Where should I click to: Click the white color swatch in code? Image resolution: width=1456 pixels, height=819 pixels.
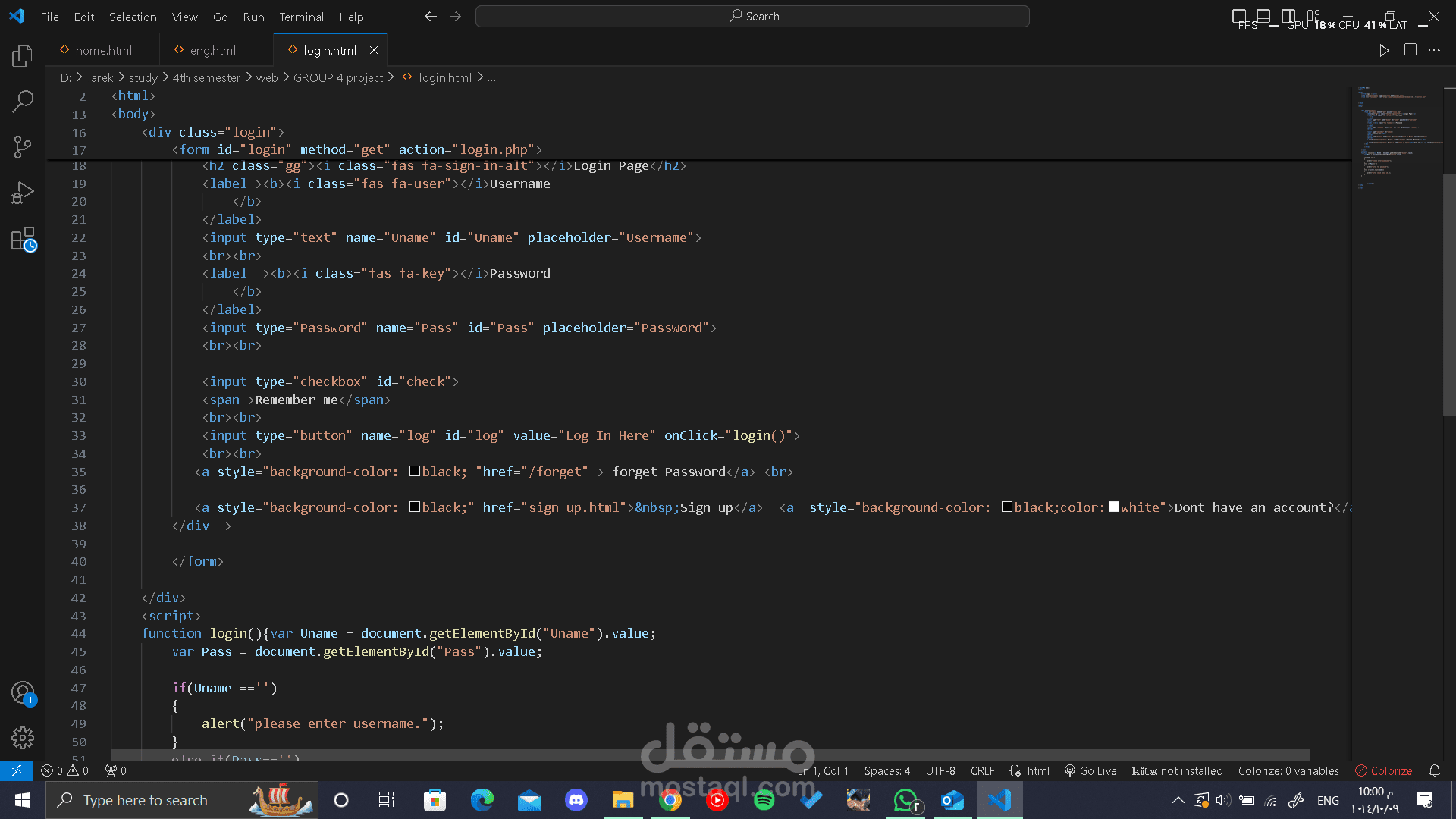1114,507
